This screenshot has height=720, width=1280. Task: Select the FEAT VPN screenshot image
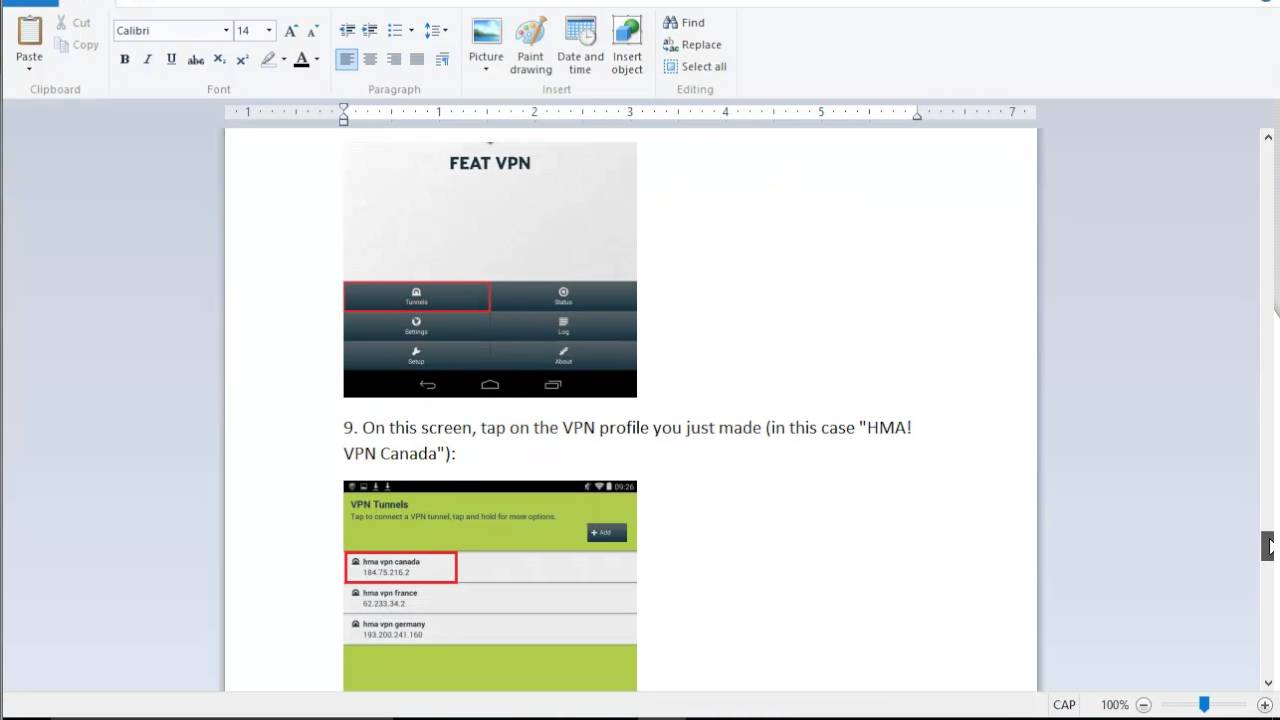490,269
